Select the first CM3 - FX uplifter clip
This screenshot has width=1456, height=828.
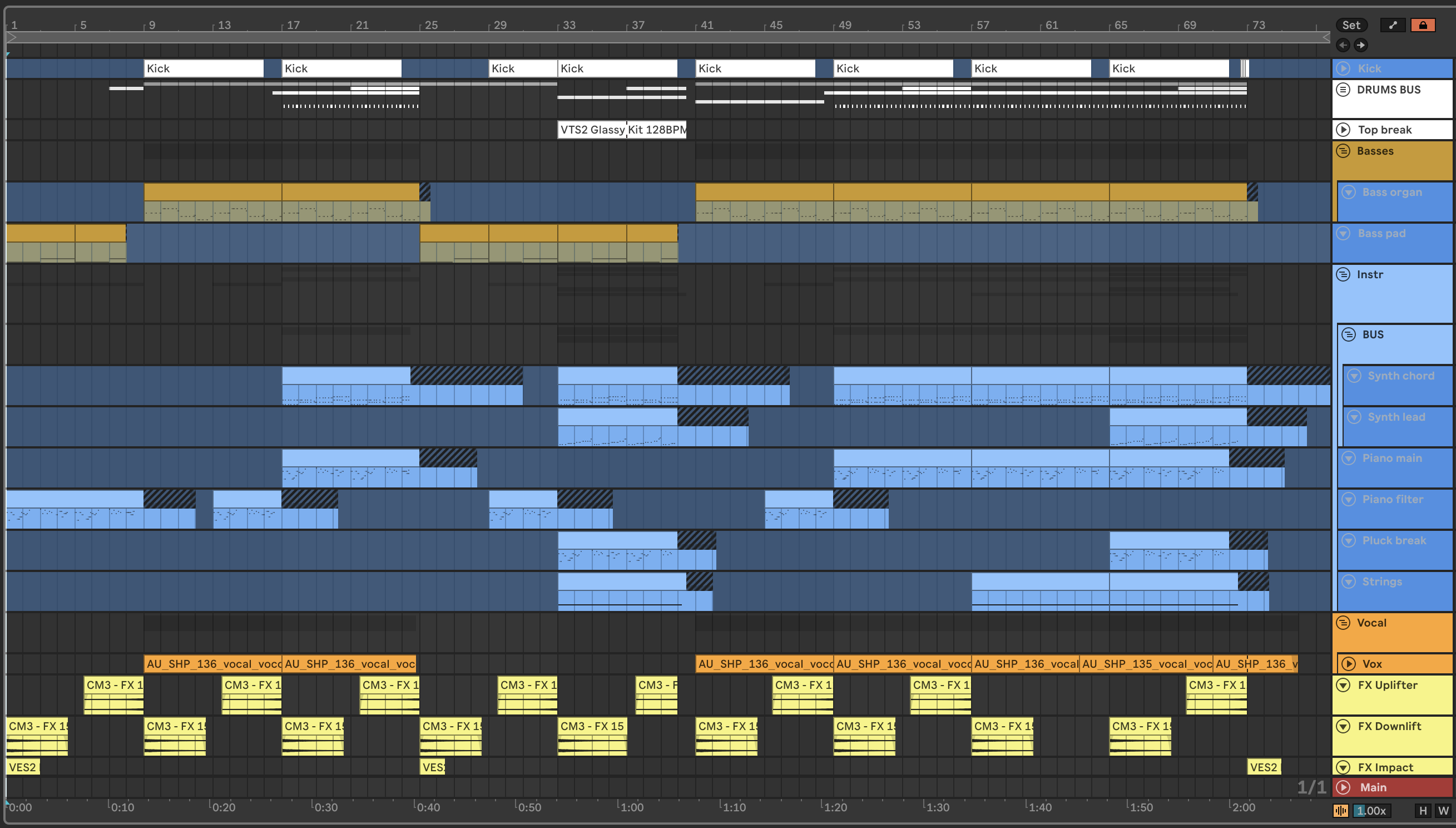click(x=113, y=695)
